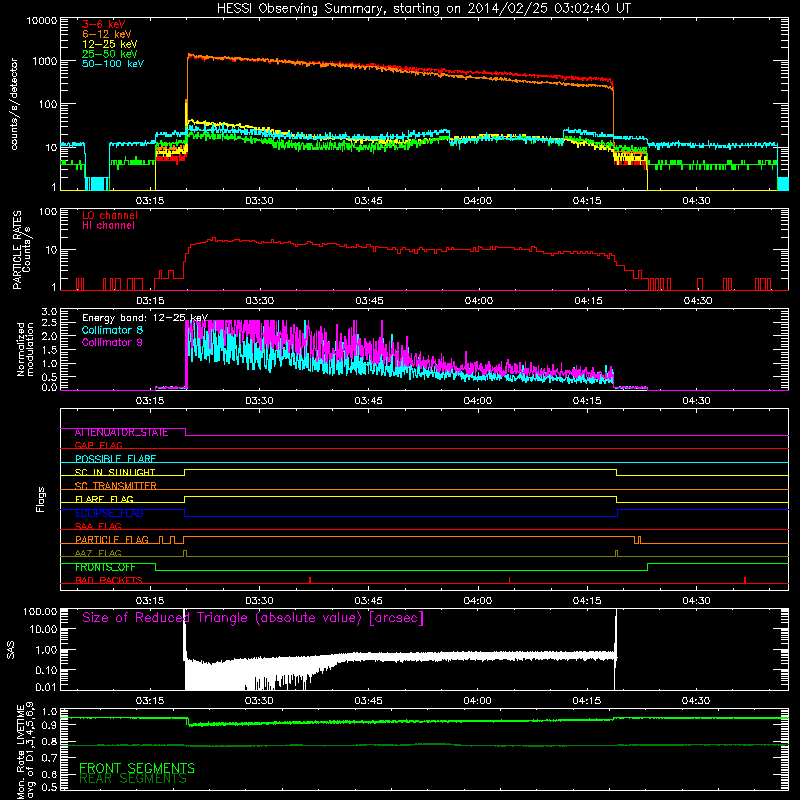800x800 pixels.
Task: Click the Normalized modulation axis label
Action: pos(25,349)
